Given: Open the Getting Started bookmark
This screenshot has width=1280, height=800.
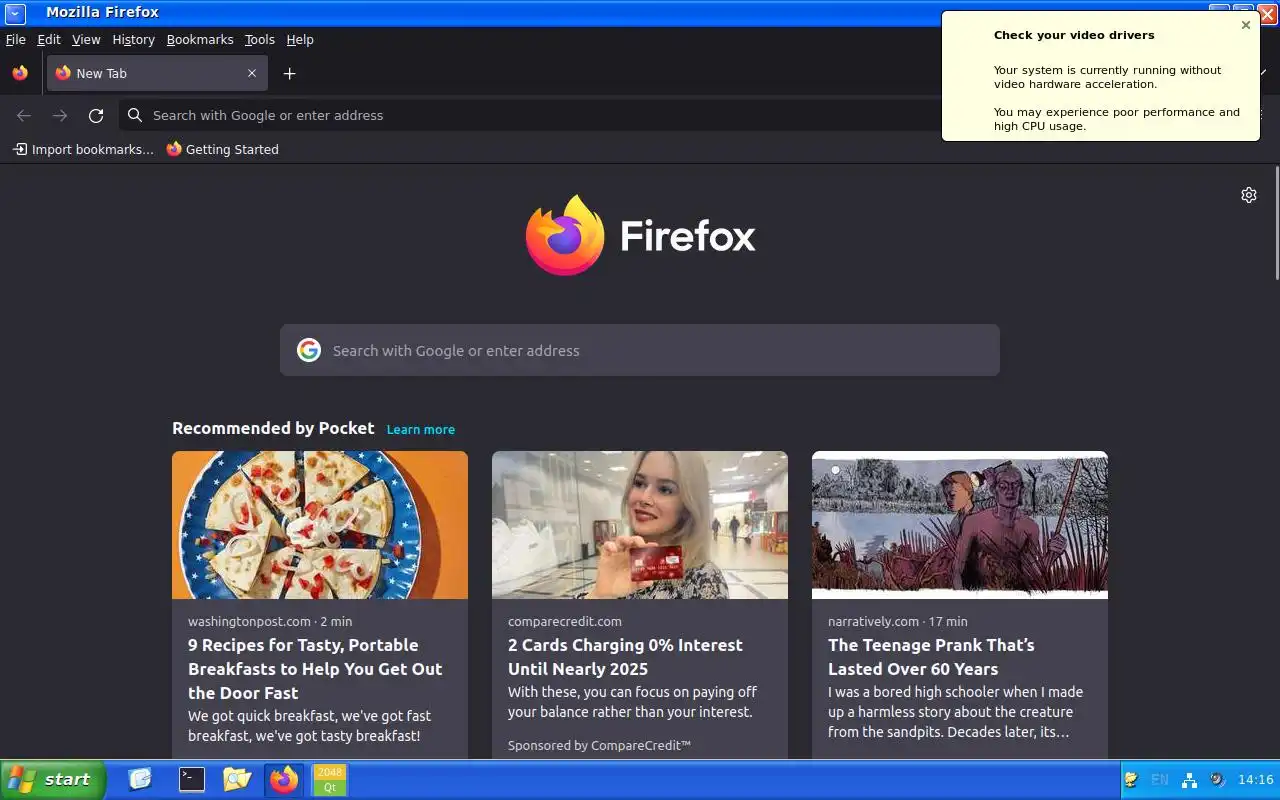Looking at the screenshot, I should pos(222,149).
